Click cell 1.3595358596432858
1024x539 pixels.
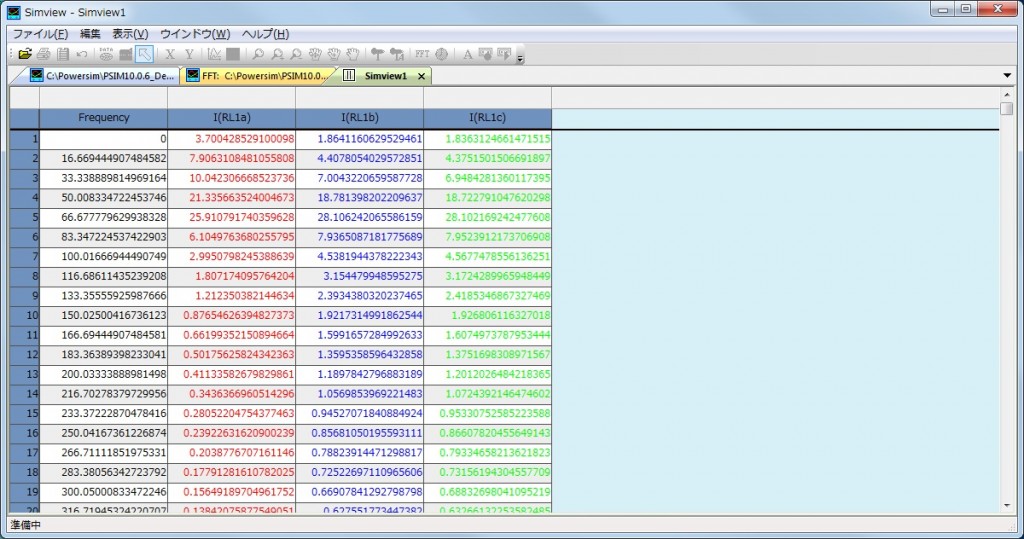pos(359,354)
